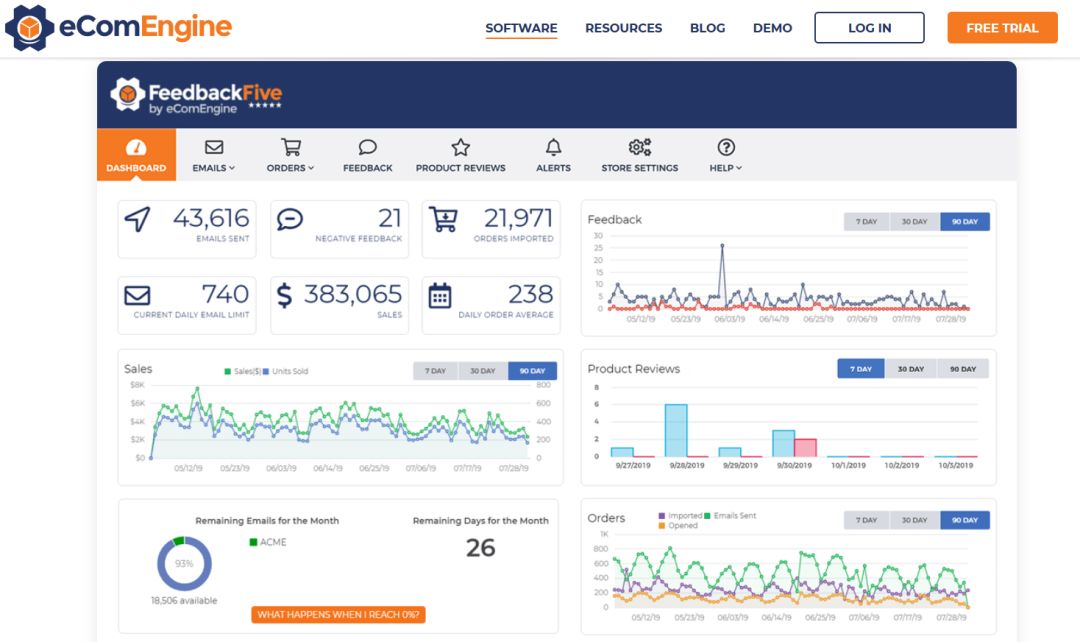Click the Log In button

pyautogui.click(x=869, y=28)
